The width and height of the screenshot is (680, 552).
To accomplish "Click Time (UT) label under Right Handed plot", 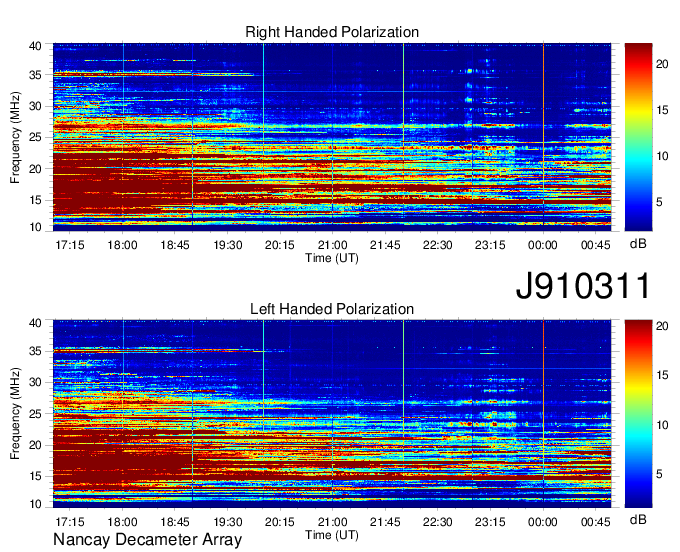I will coord(332,258).
